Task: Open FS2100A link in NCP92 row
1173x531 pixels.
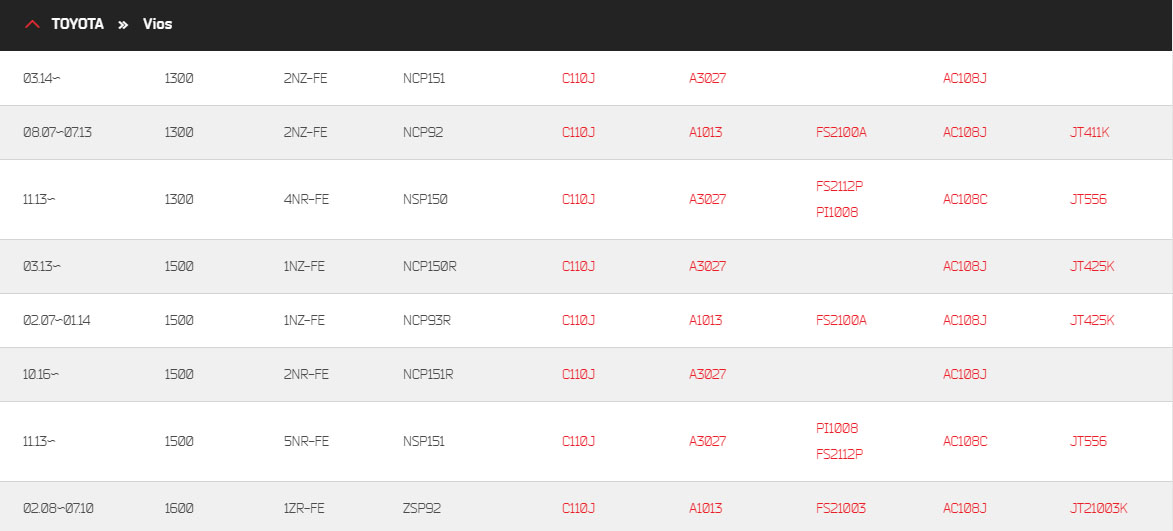Action: click(x=842, y=132)
